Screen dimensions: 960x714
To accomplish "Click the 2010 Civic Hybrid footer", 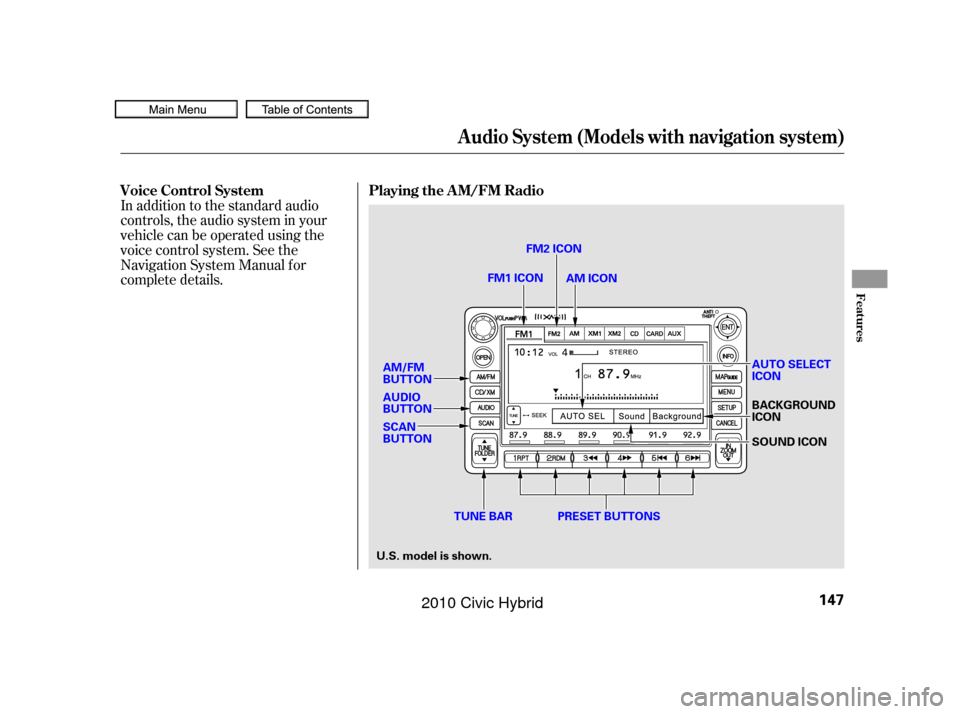I will point(482,603).
